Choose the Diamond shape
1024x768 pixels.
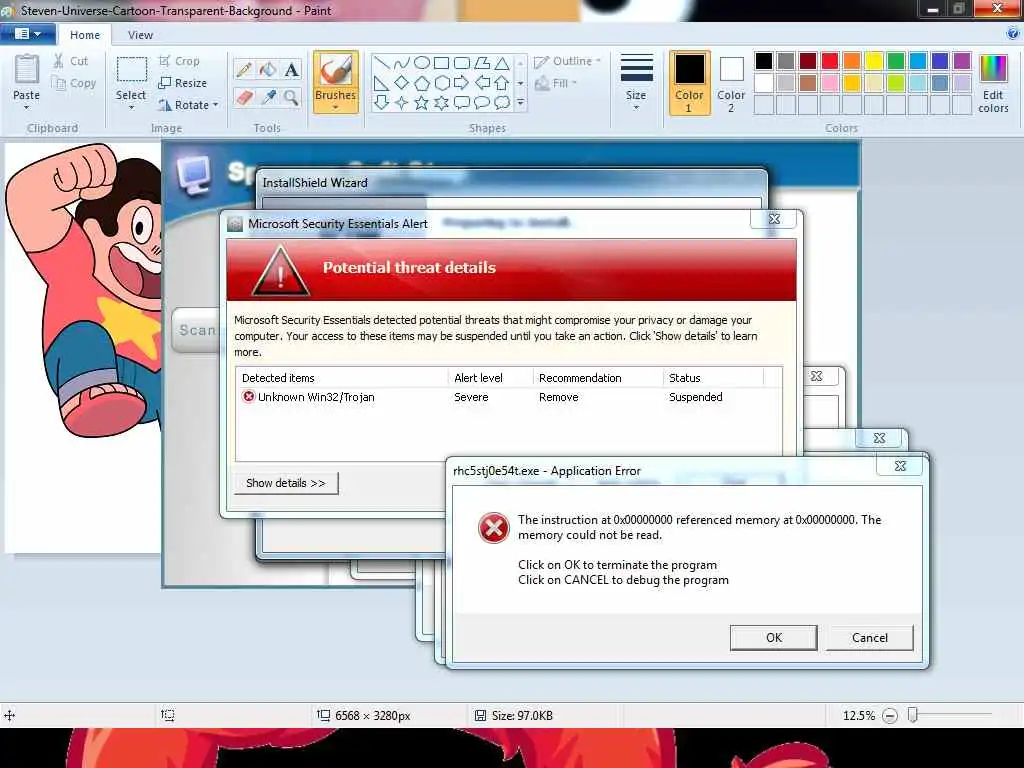402,83
